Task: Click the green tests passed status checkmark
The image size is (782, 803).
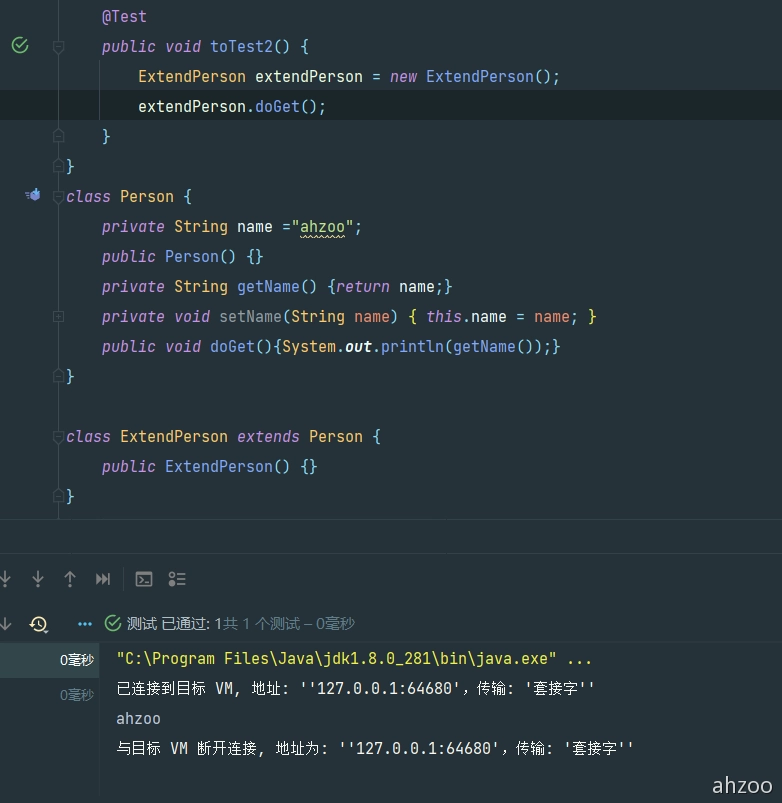Action: pos(113,623)
